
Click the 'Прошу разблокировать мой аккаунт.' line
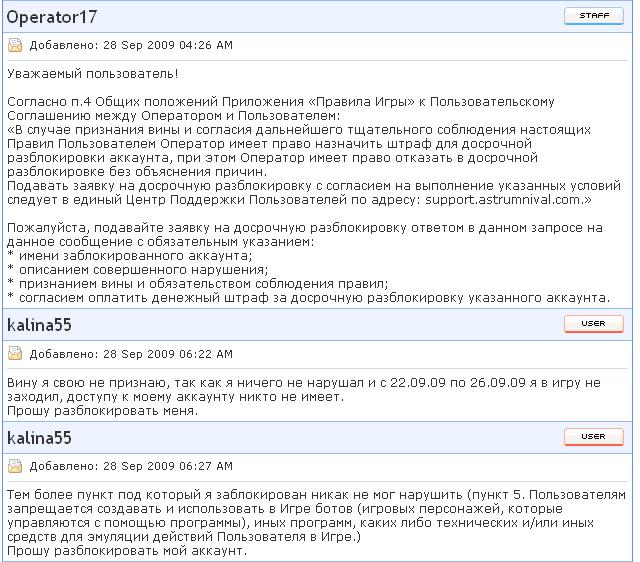click(x=126, y=551)
